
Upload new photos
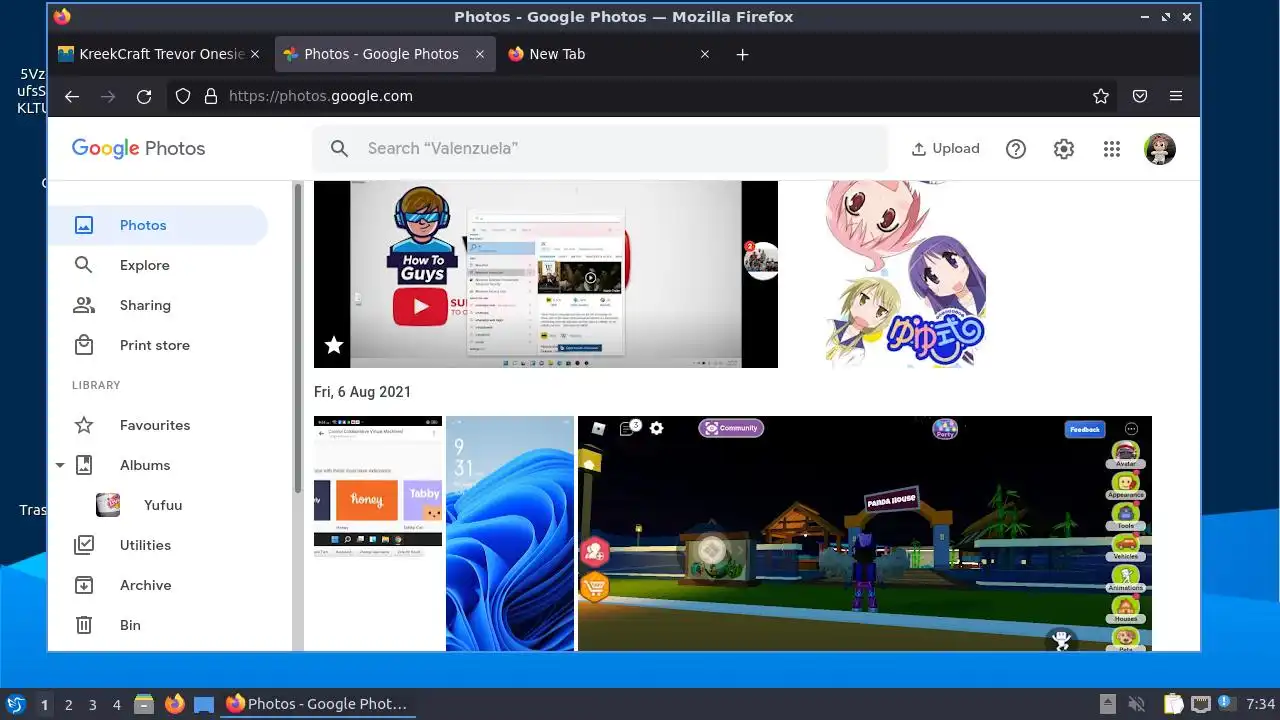(945, 148)
